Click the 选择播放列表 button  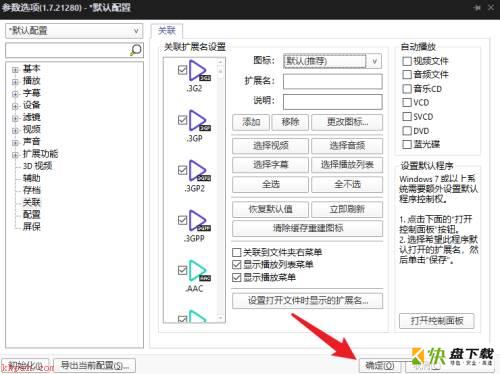point(347,165)
